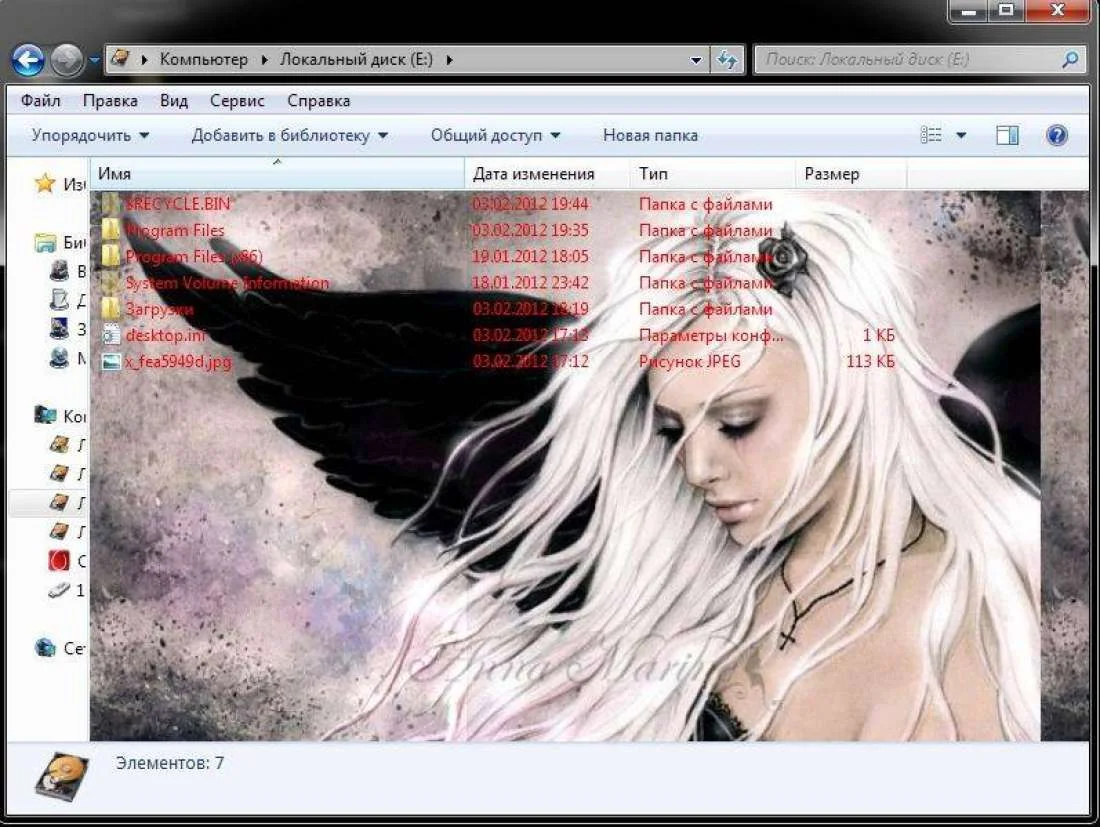1100x827 pixels.
Task: Click the USB flash drive icon in sidebar
Action: (x=60, y=590)
